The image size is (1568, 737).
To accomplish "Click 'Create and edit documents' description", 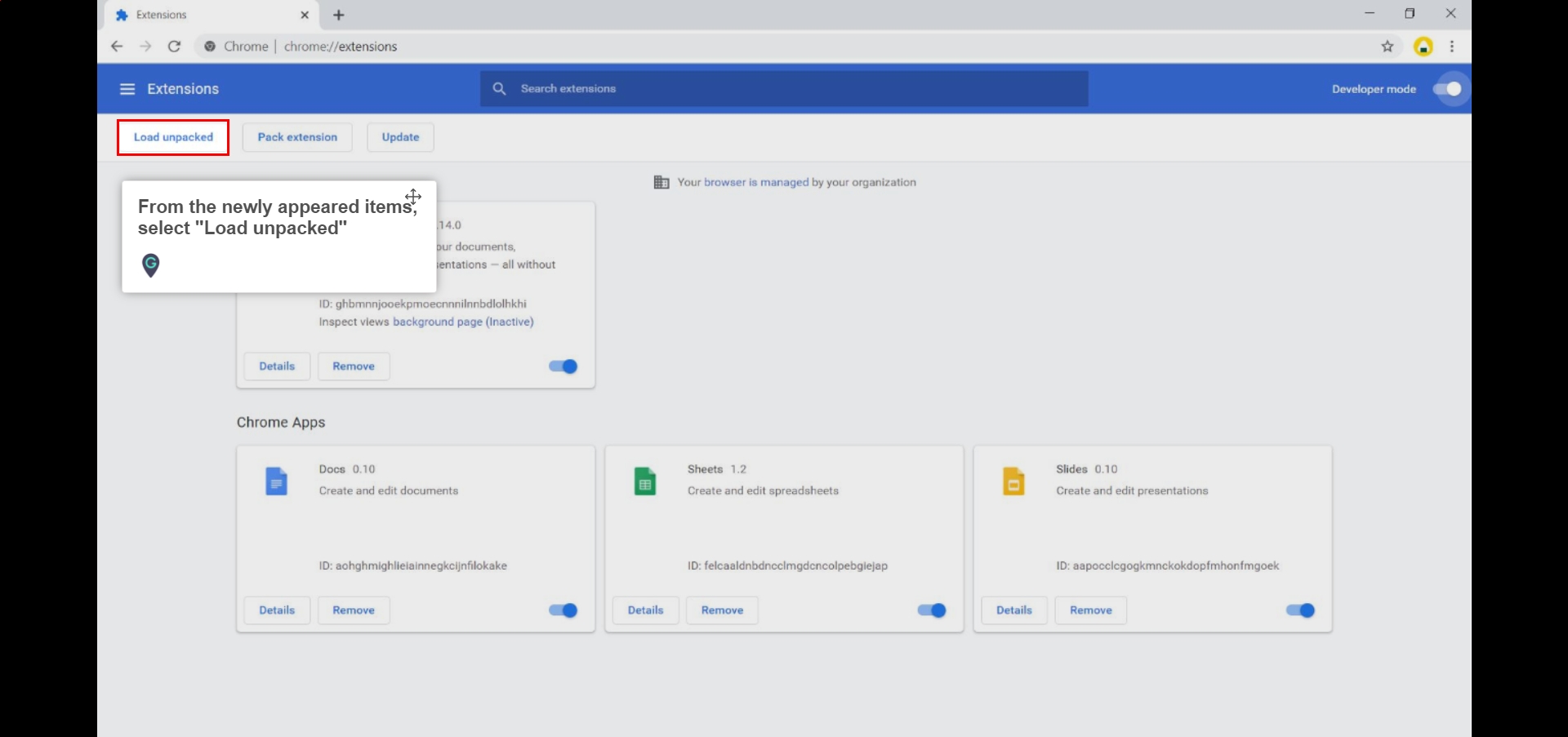I will point(389,491).
